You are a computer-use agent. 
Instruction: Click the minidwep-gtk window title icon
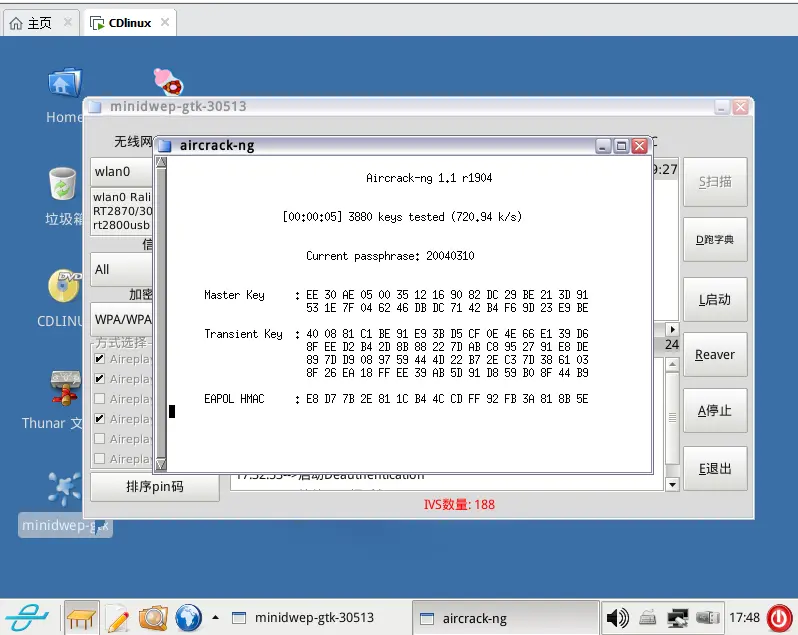[95, 106]
